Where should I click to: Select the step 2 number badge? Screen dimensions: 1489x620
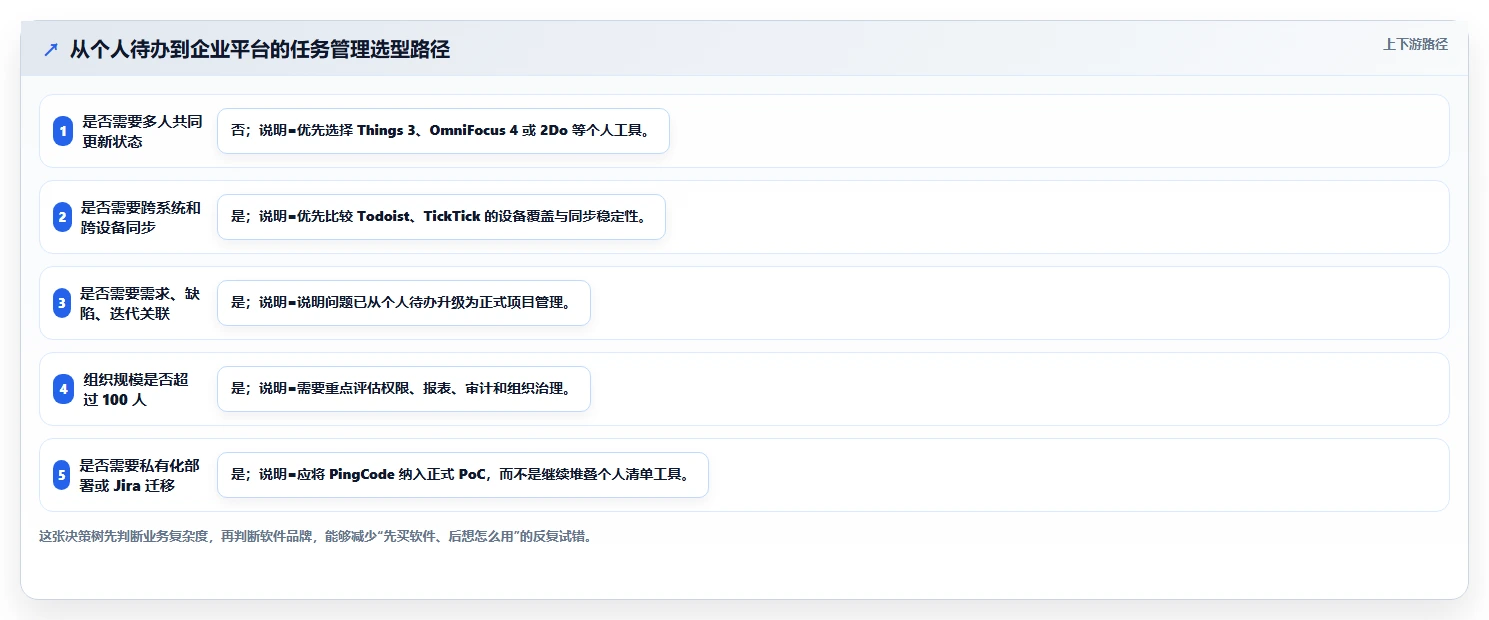pyautogui.click(x=63, y=217)
